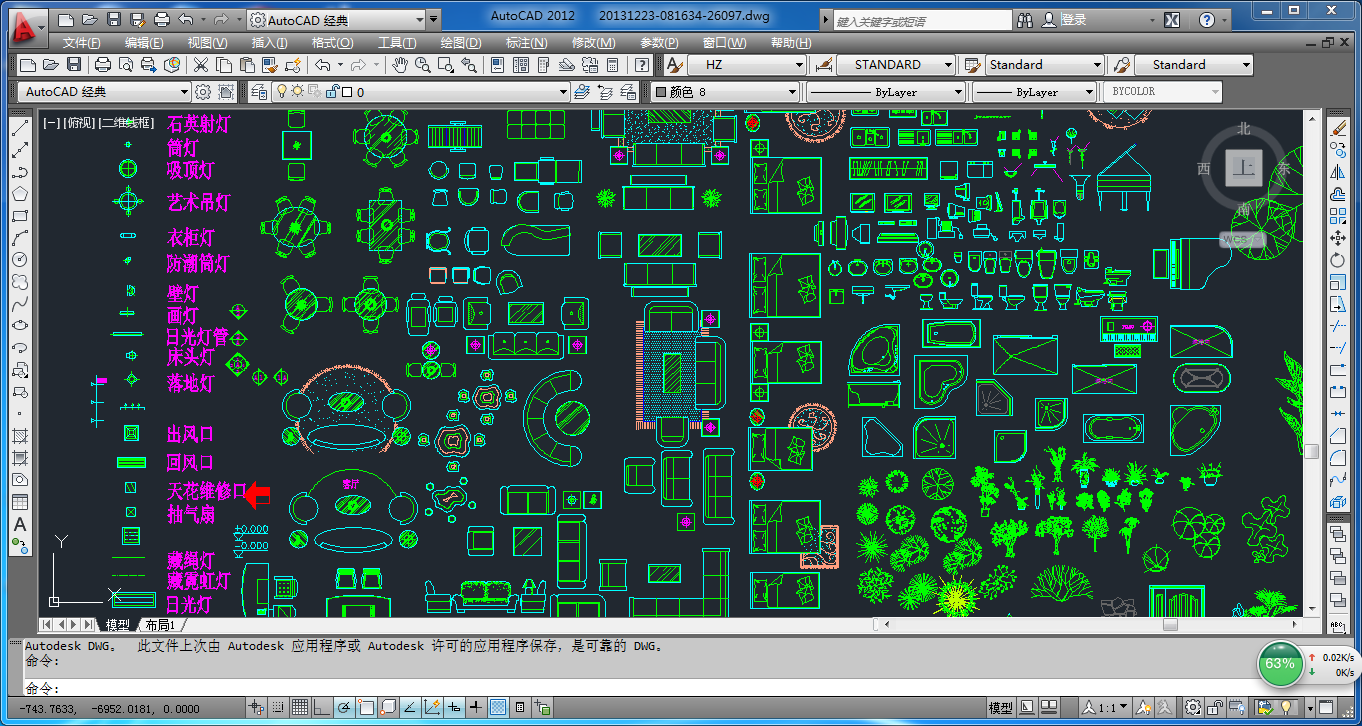1362x726 pixels.
Task: Select the Polygon draw tool
Action: [x=20, y=194]
